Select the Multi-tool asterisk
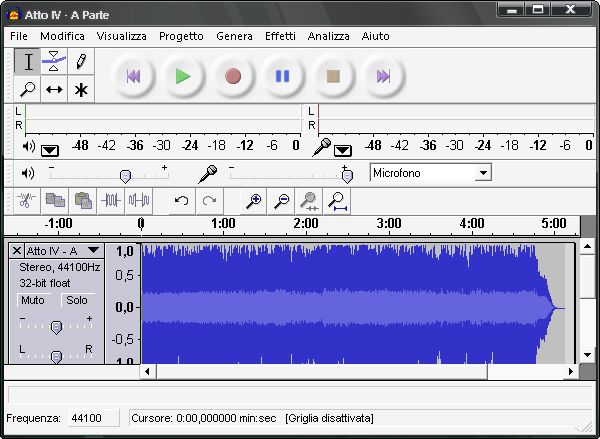The image size is (600, 439). (x=81, y=89)
